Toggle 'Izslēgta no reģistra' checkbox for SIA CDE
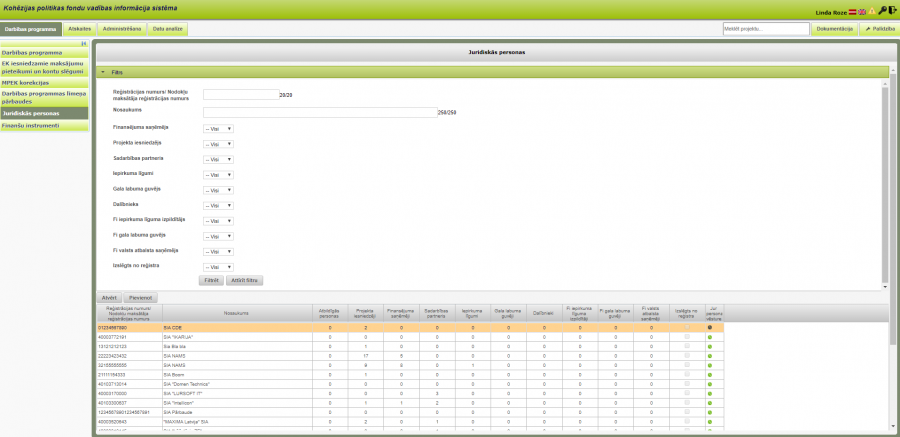The image size is (900, 437). coord(686,328)
